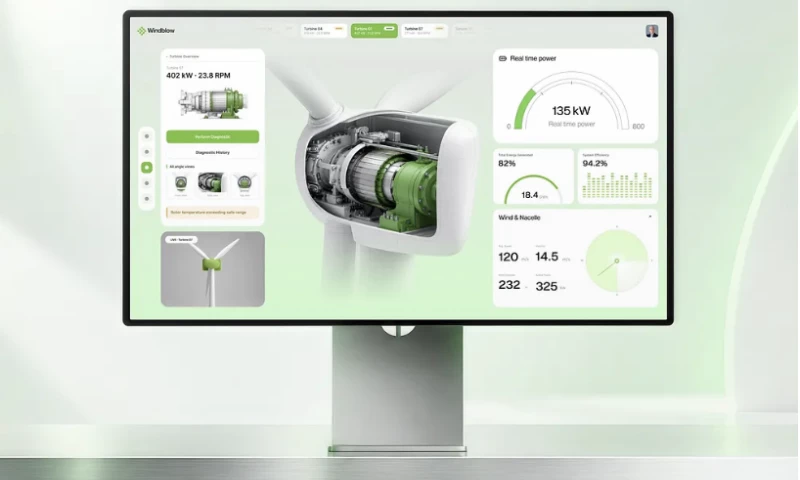800x480 pixels.
Task: Click the 94.2% system efficiency value
Action: pyautogui.click(x=594, y=164)
